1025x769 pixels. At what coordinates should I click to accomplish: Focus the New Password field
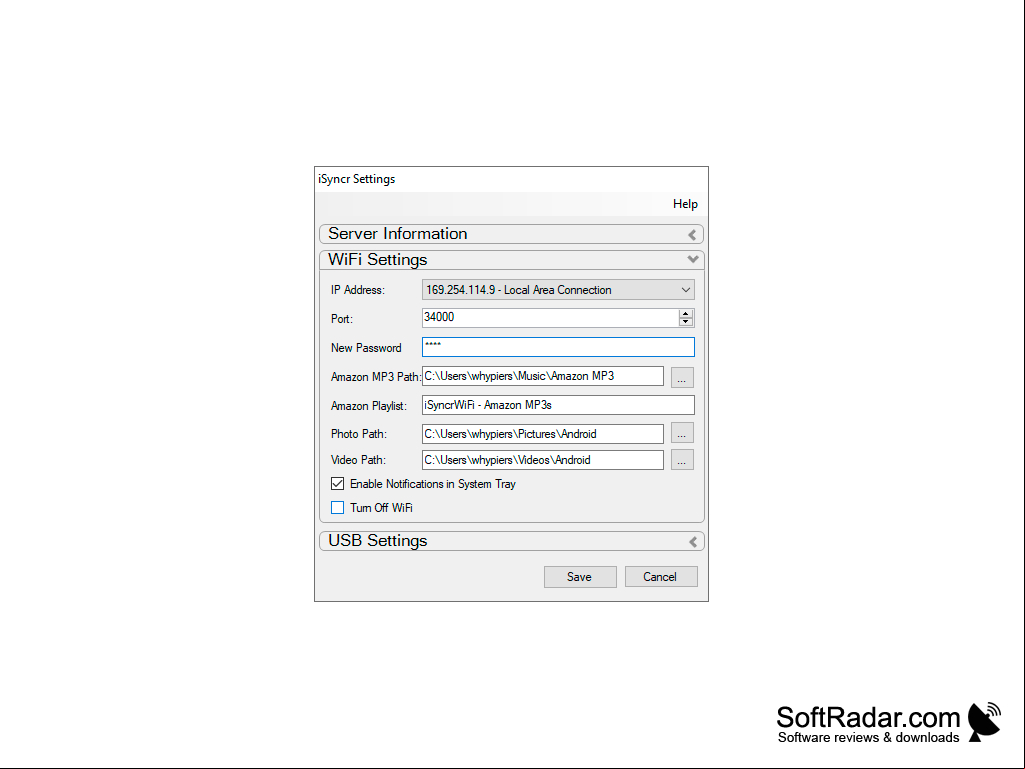click(x=558, y=347)
